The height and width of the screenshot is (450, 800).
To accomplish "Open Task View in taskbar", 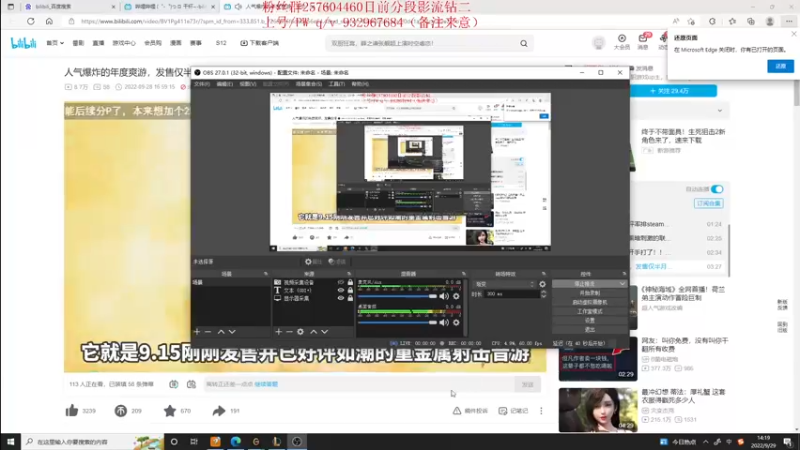I will (x=194, y=441).
